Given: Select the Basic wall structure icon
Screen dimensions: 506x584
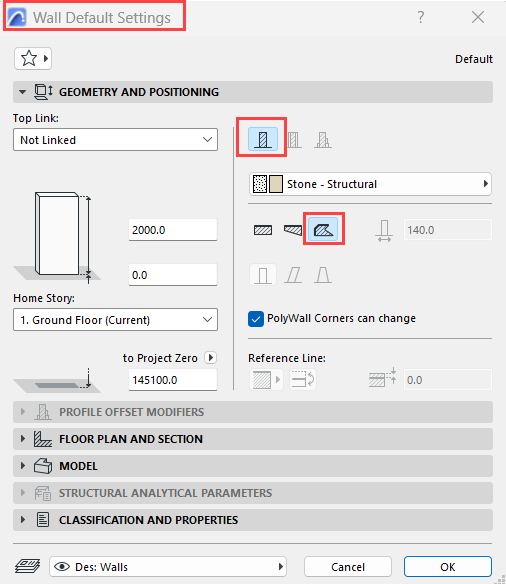Looking at the screenshot, I should point(263,139).
